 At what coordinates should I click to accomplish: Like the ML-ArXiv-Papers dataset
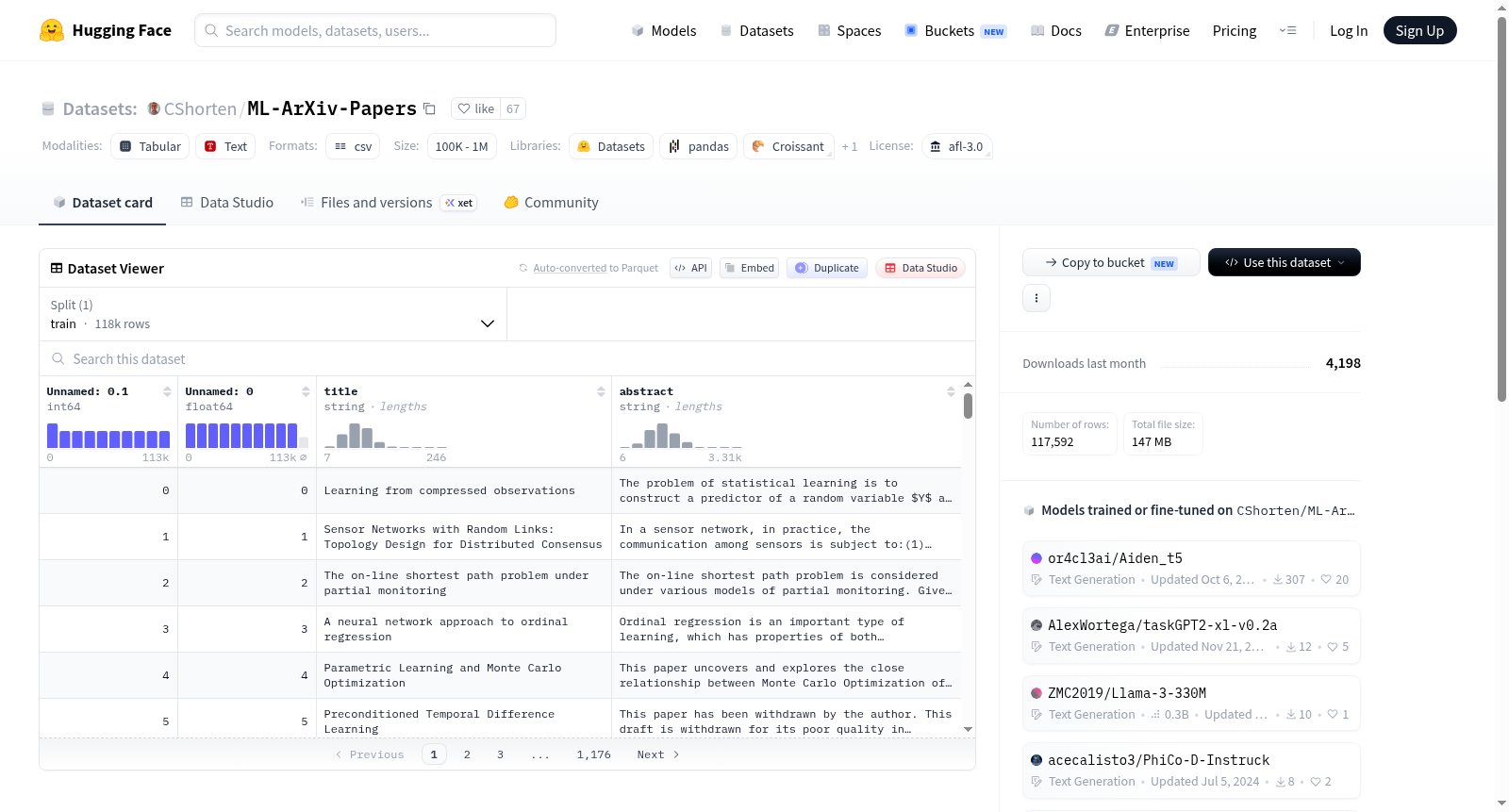[x=476, y=108]
